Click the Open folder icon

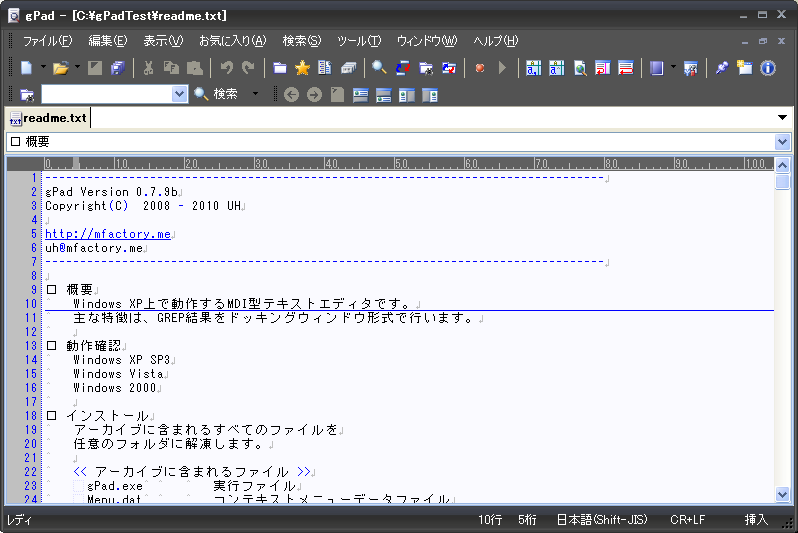coord(60,68)
